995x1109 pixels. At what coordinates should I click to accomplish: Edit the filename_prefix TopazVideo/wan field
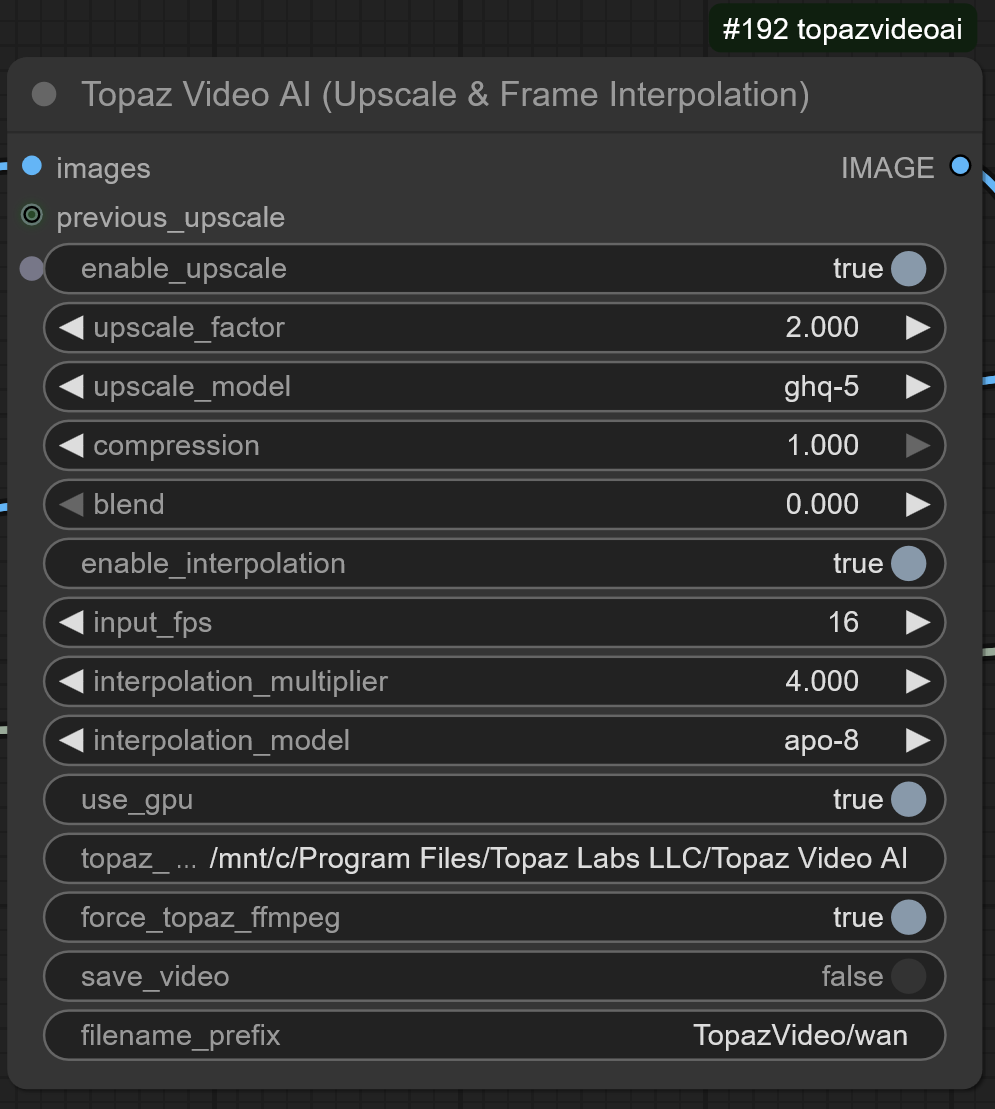pos(494,1036)
